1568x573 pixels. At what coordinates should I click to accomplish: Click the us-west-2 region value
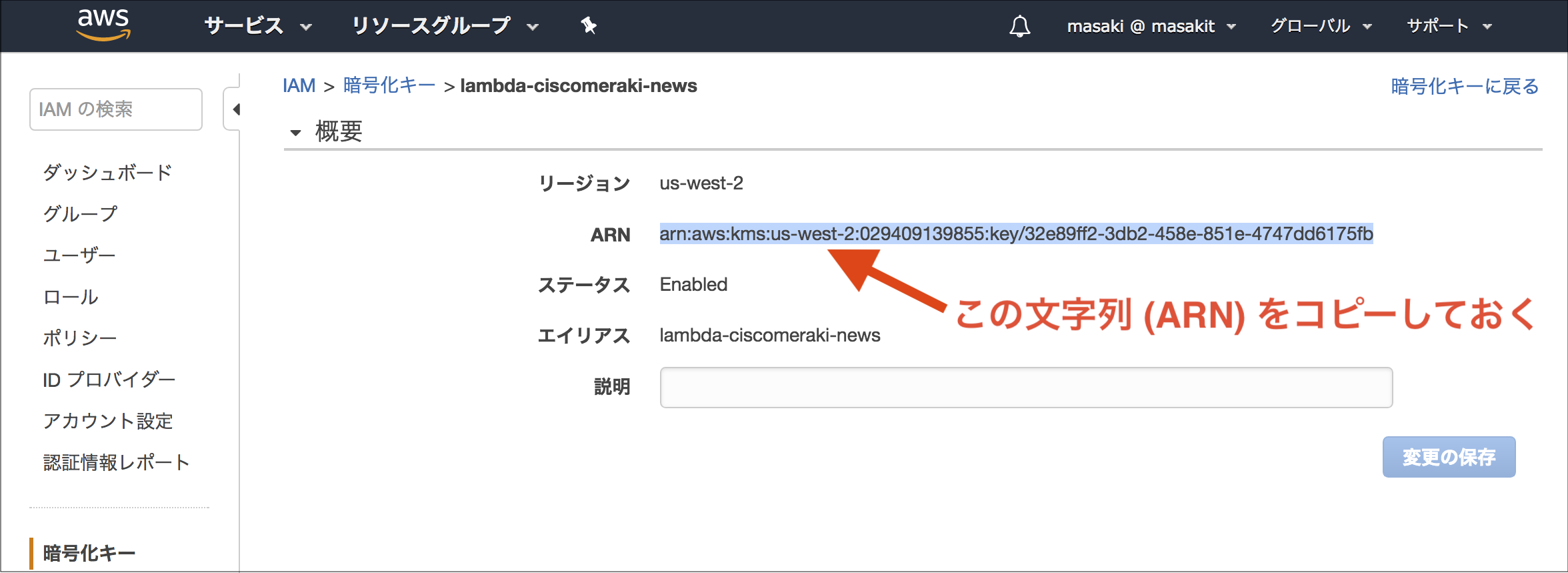[701, 183]
